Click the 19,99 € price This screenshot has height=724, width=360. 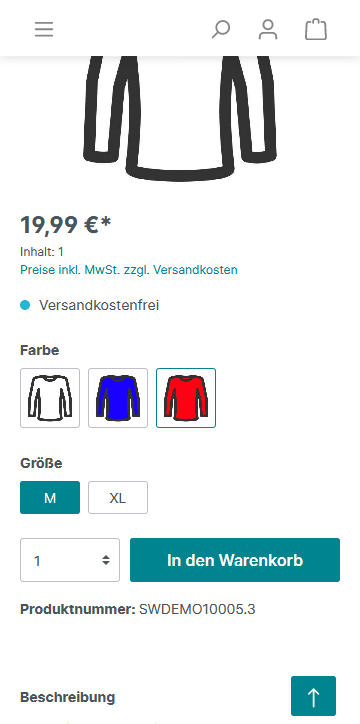pos(66,225)
